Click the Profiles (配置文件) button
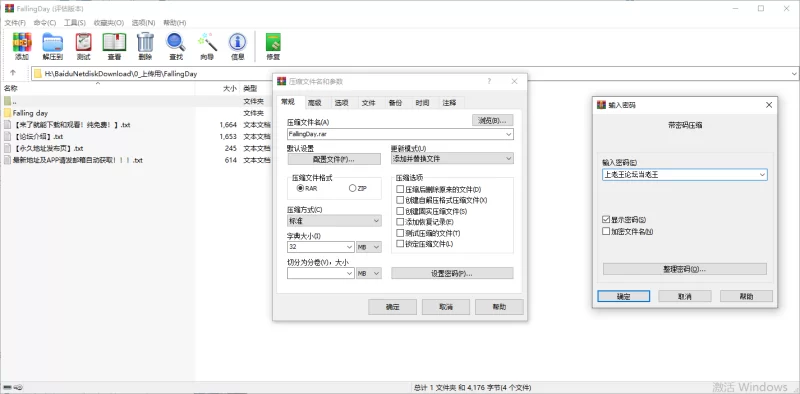800x394 pixels. (x=334, y=159)
